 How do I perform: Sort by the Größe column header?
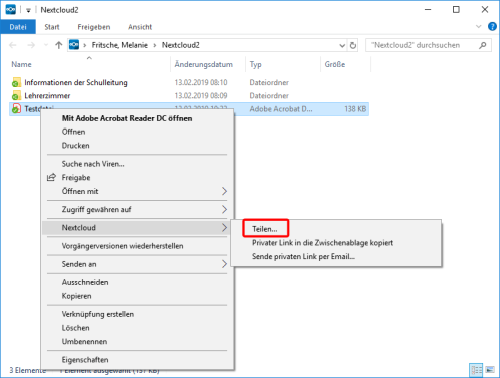(335, 64)
